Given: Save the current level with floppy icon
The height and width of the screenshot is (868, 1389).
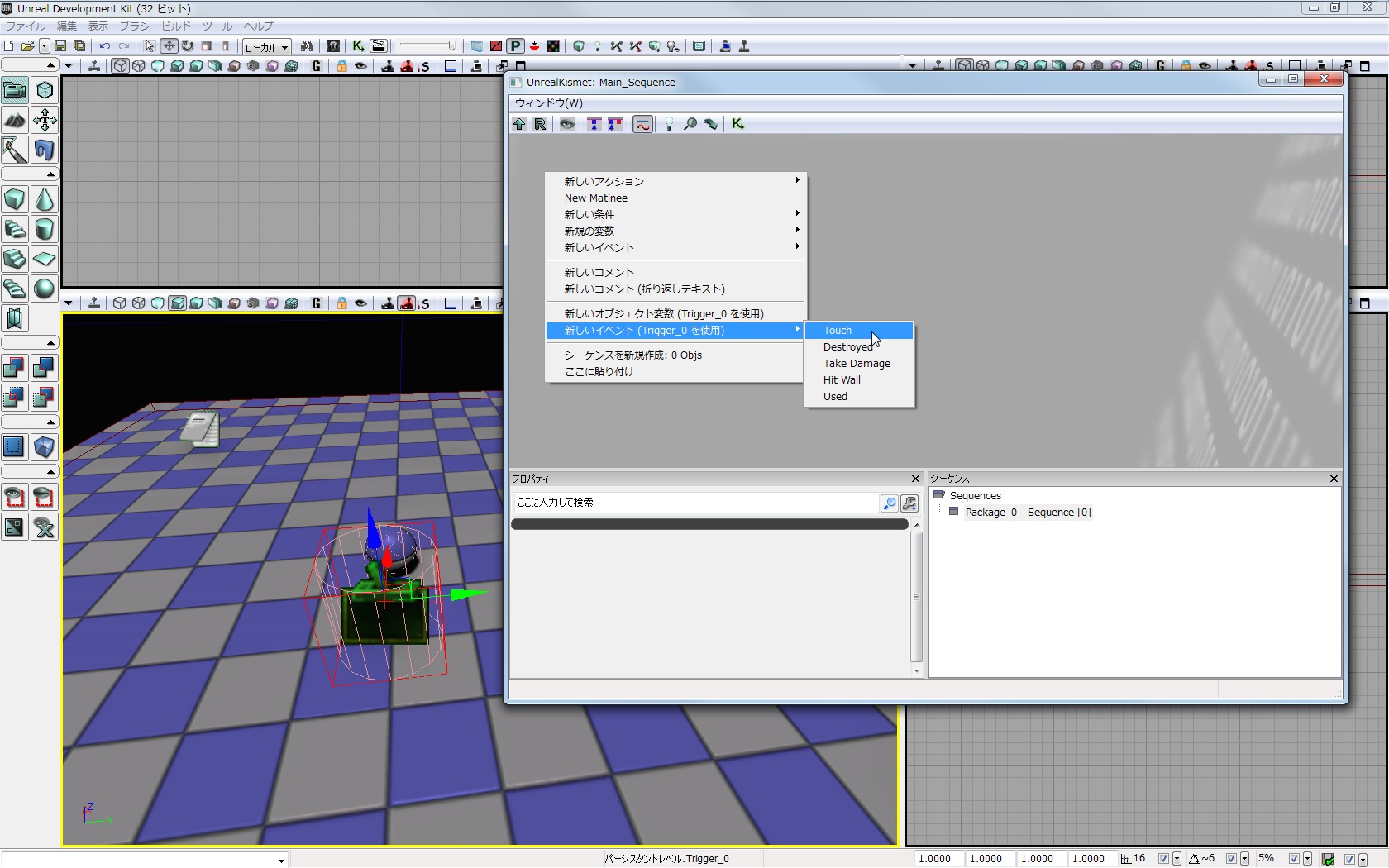Looking at the screenshot, I should click(60, 46).
